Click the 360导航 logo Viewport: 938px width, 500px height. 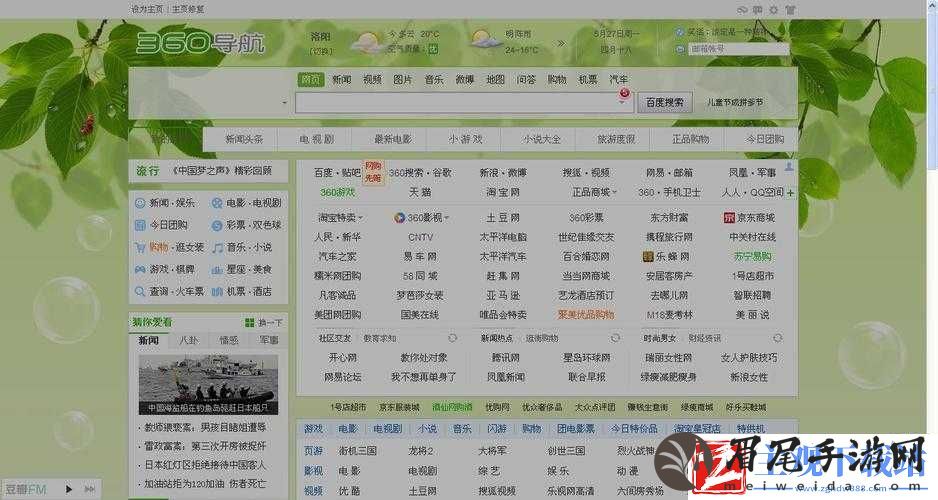pyautogui.click(x=200, y=42)
